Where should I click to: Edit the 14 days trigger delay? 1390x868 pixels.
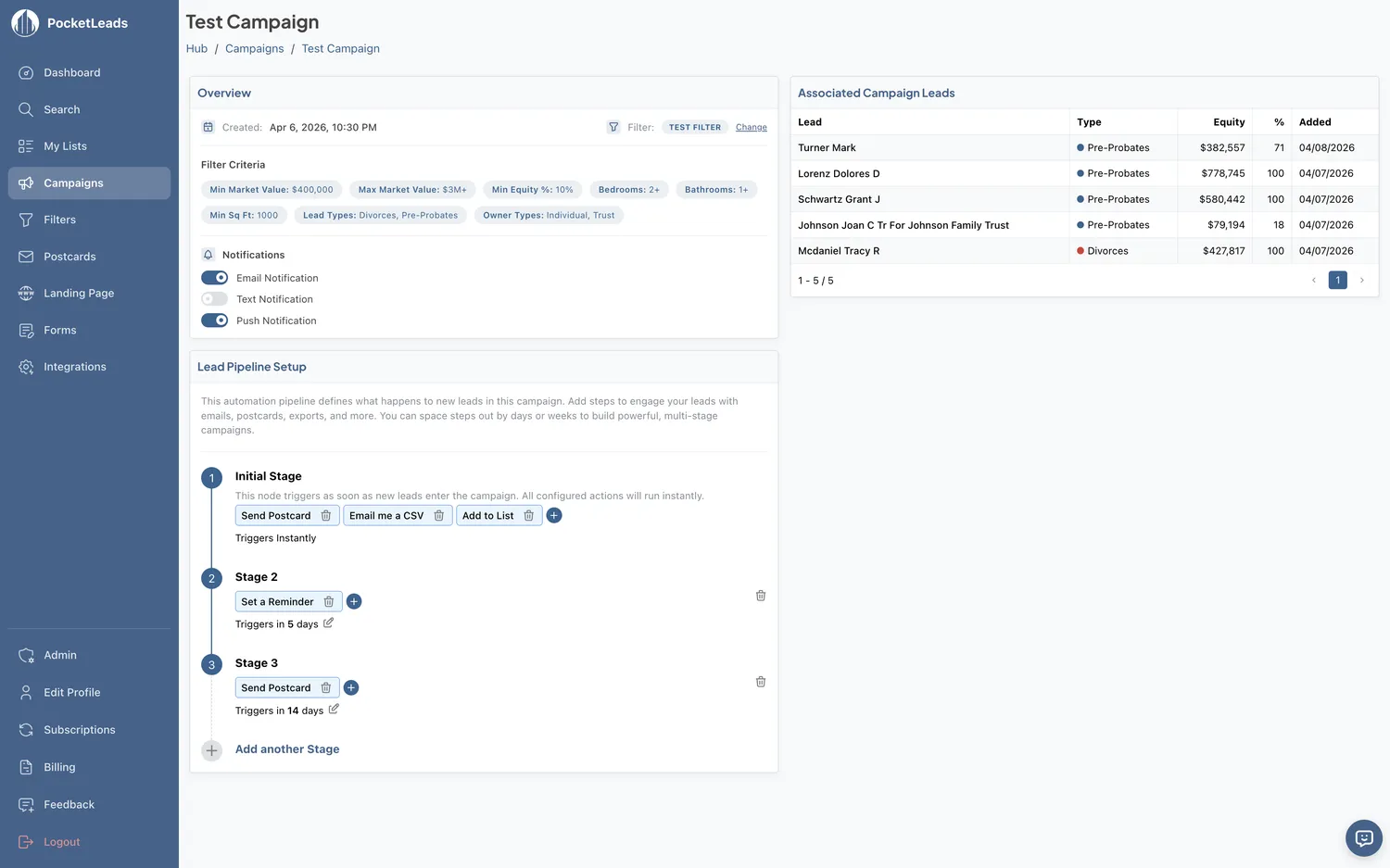tap(334, 710)
